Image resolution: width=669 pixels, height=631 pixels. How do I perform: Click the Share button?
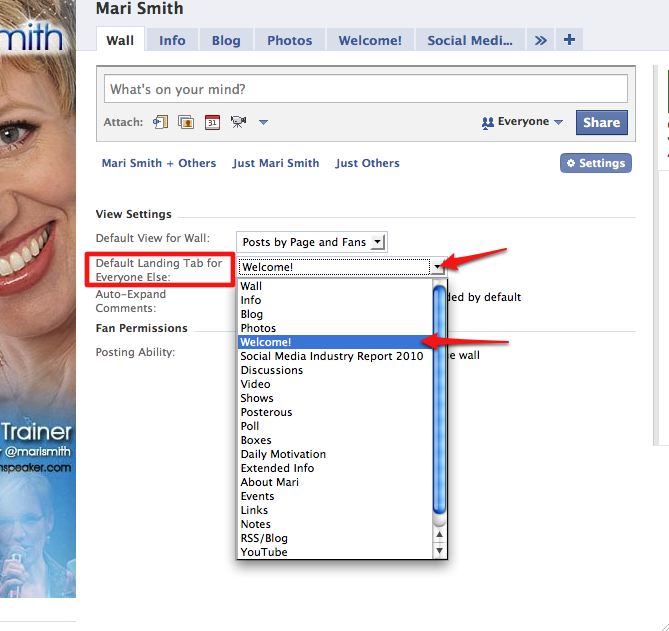pos(602,122)
